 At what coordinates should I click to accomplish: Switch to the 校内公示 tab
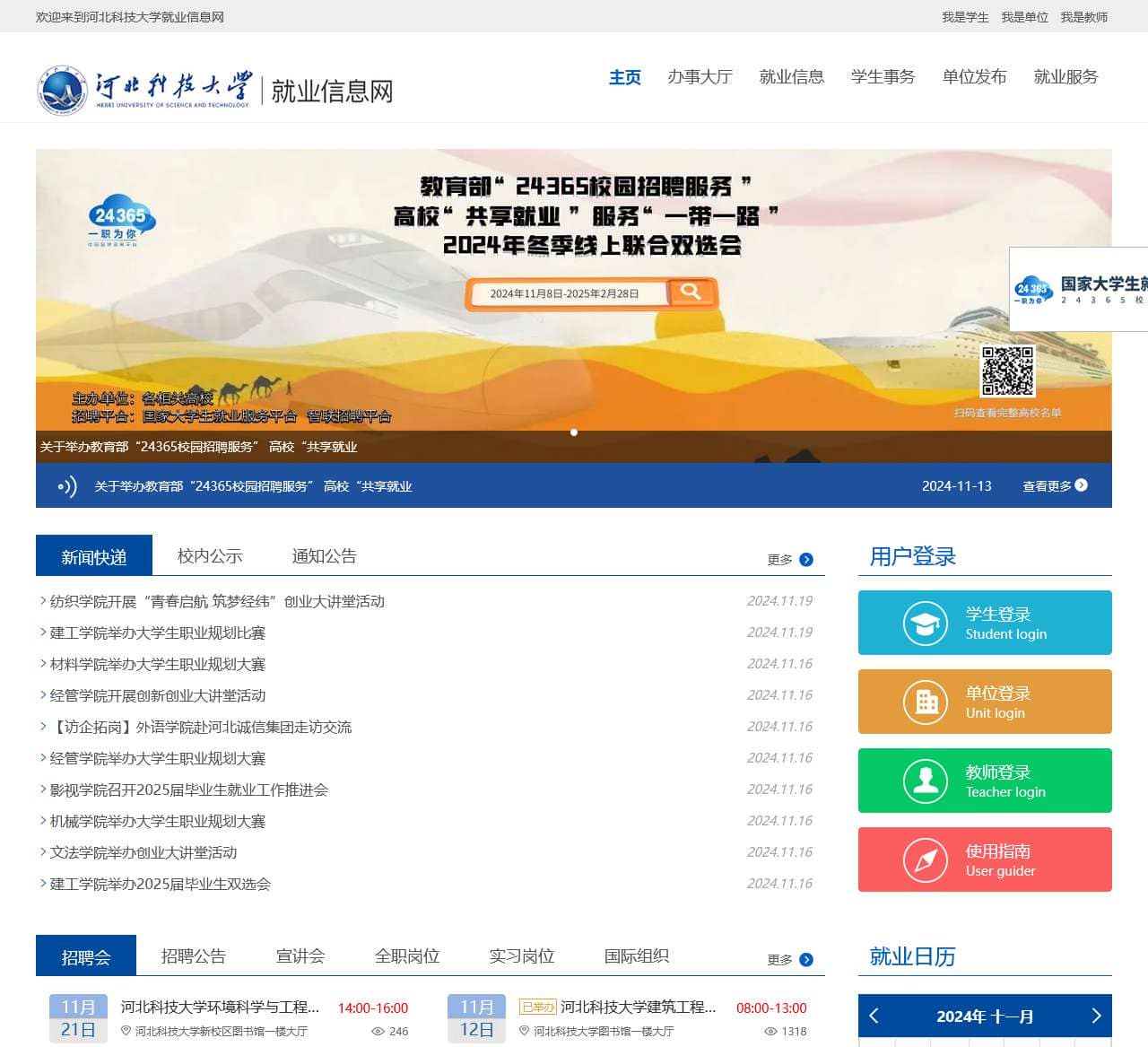pos(210,556)
